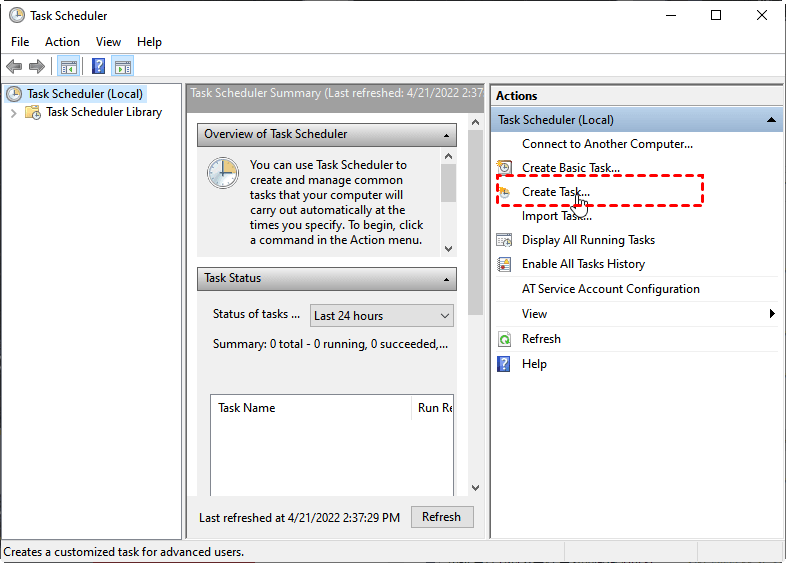Click the Help action in Actions pane
The width and height of the screenshot is (786, 563).
pos(534,364)
